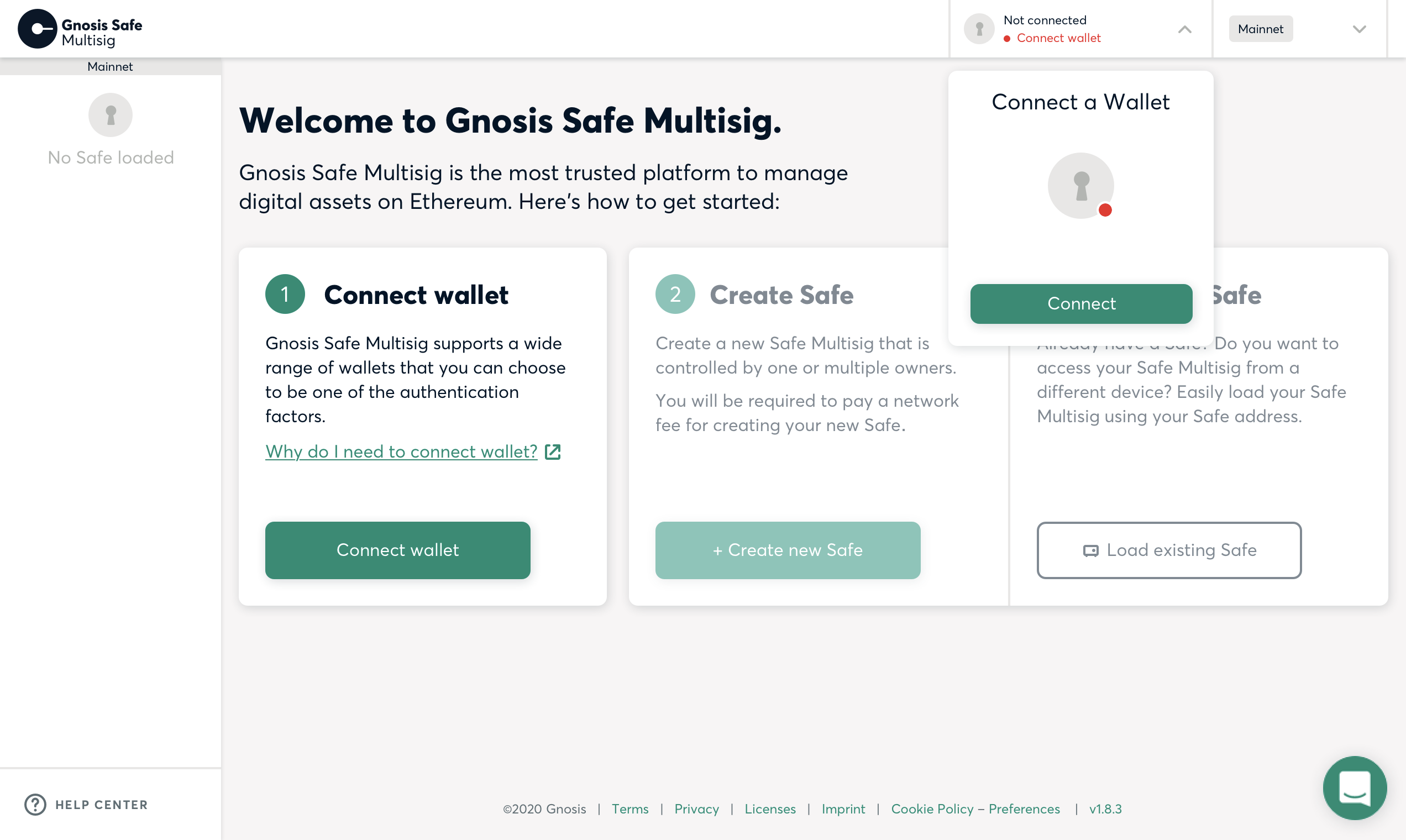Click the step 1 number circle
The image size is (1406, 840).
click(x=285, y=295)
